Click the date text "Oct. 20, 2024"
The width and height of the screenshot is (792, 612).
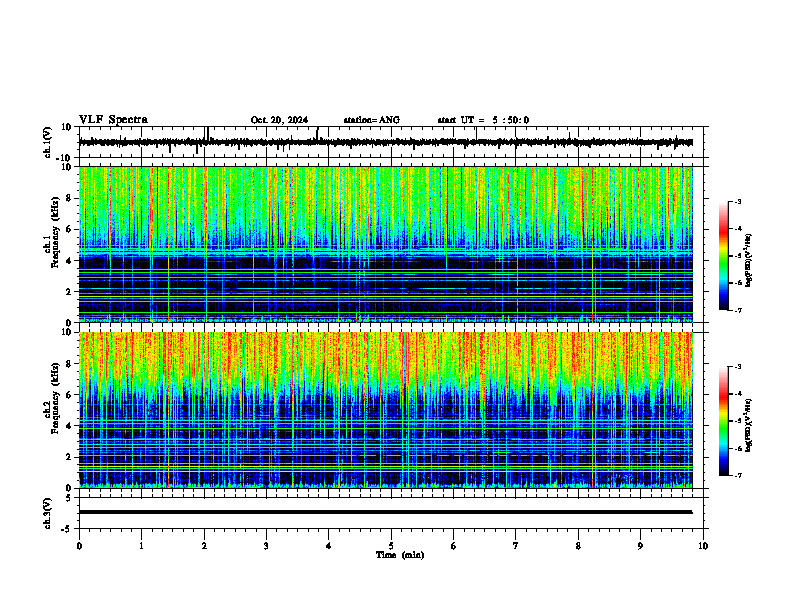279,120
